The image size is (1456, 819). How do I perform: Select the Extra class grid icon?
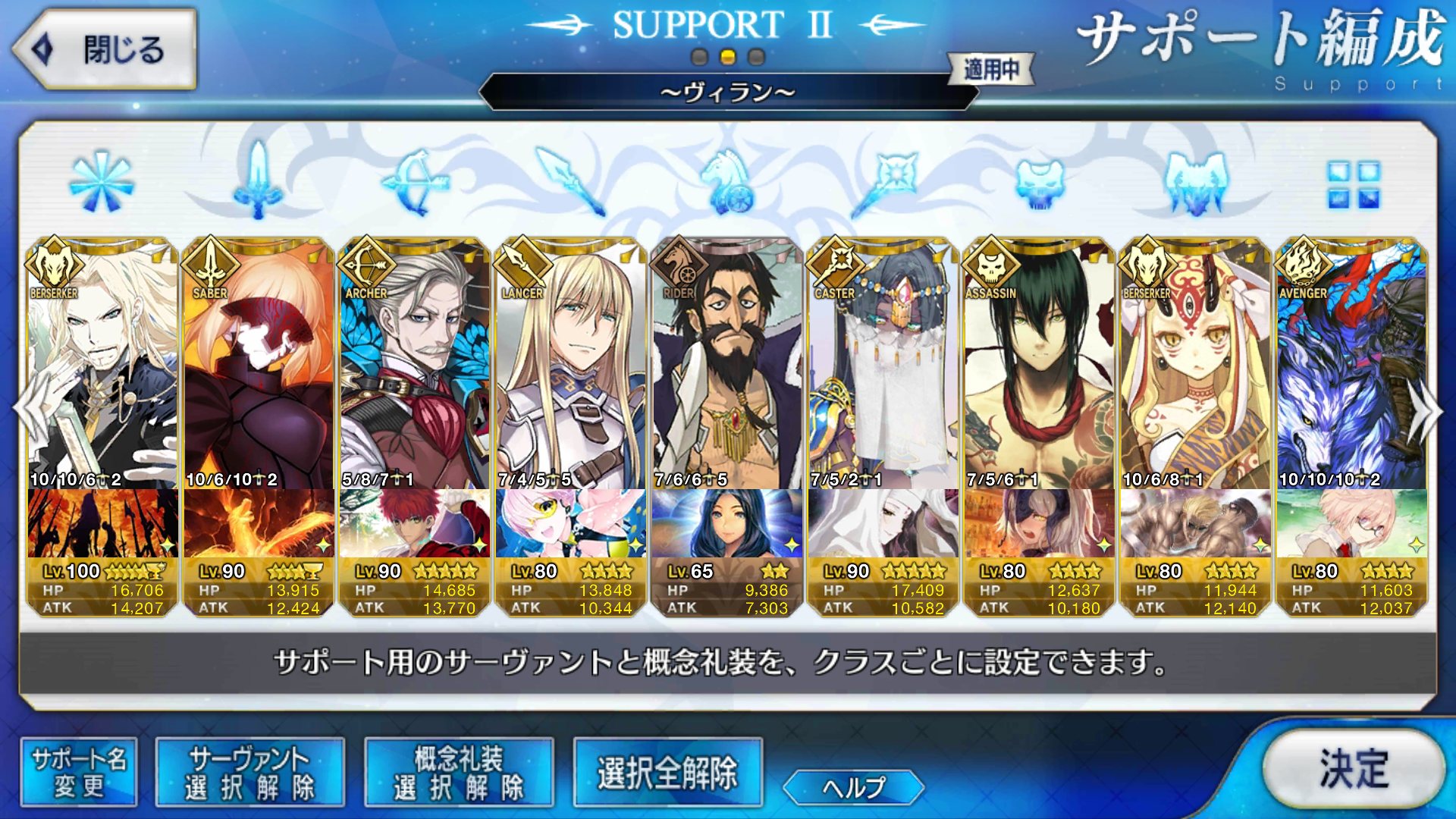(x=1354, y=184)
